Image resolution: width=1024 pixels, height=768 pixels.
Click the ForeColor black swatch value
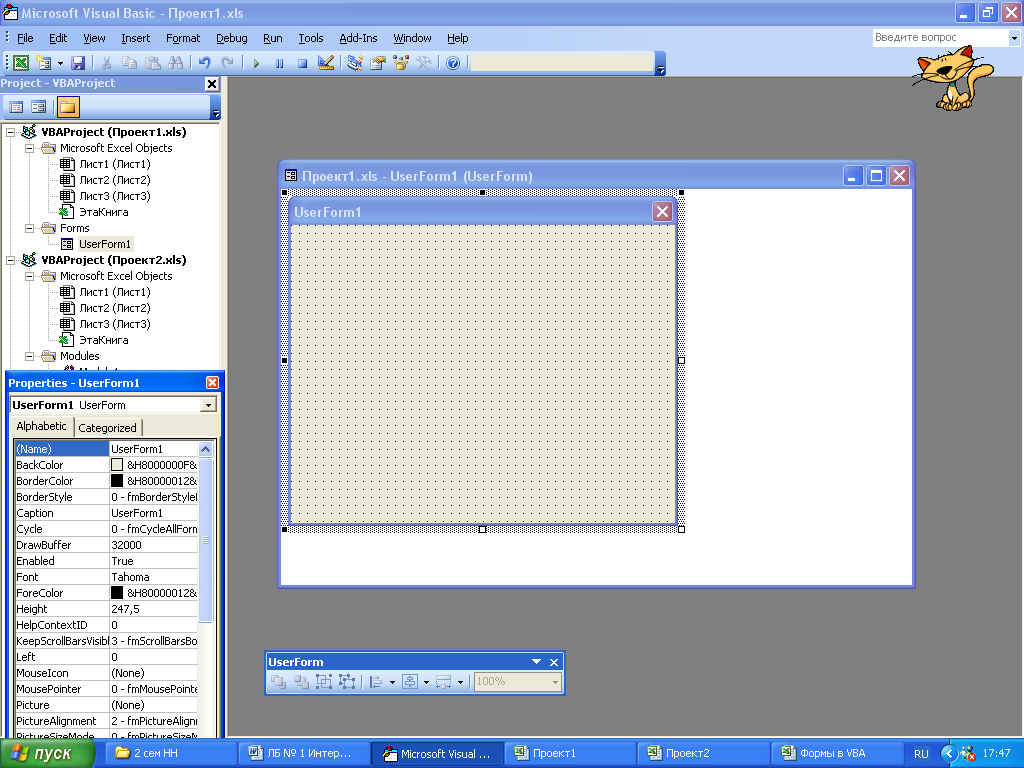tap(117, 593)
